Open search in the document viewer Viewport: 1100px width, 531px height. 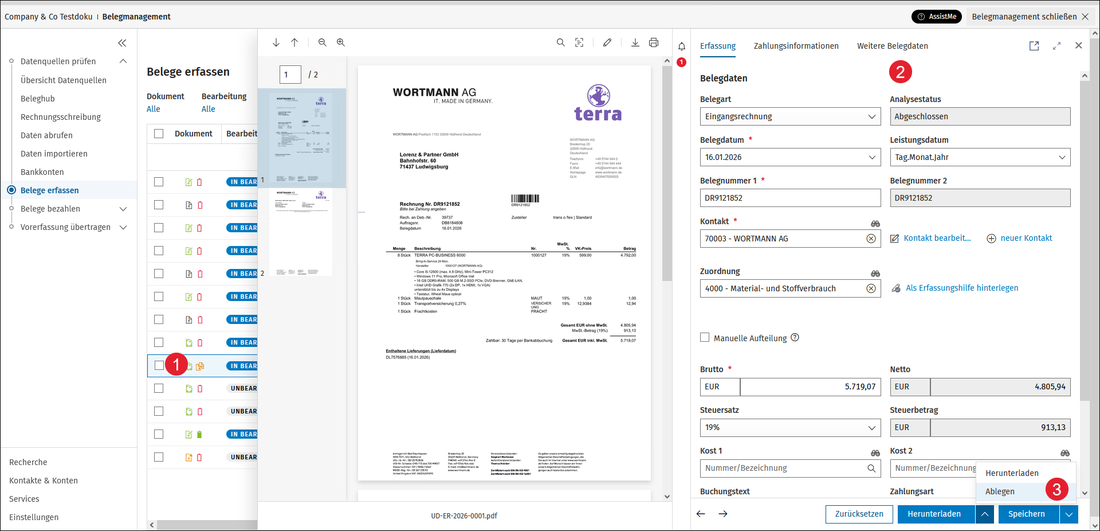point(561,42)
